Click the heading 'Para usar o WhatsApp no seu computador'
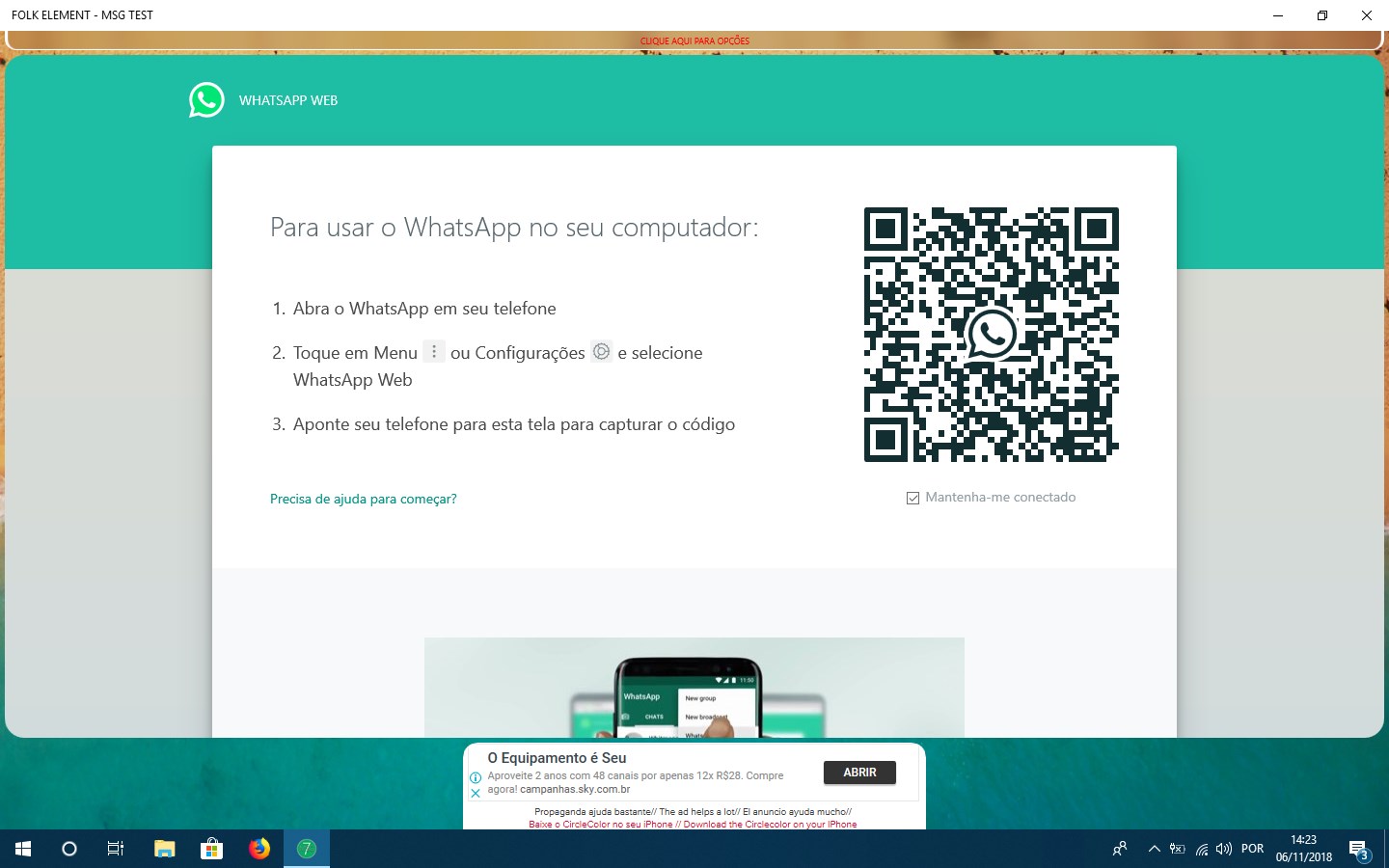Viewport: 1389px width, 868px height. click(514, 228)
